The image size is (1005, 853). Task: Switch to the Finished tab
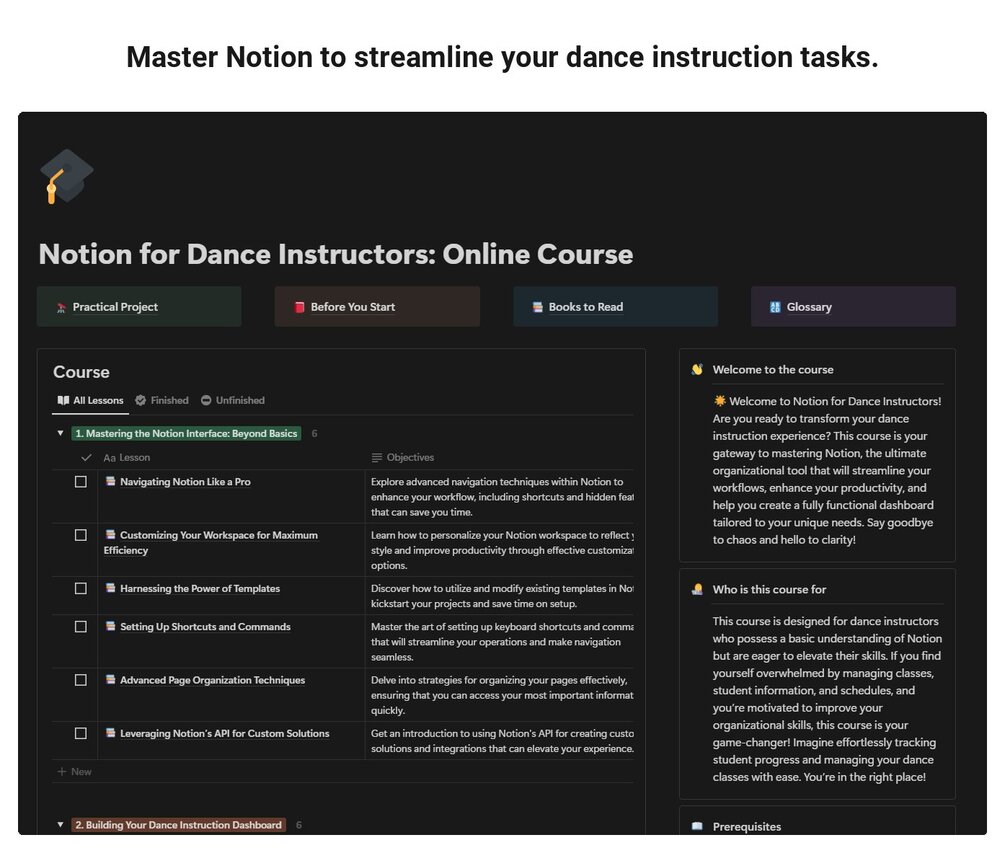(162, 400)
